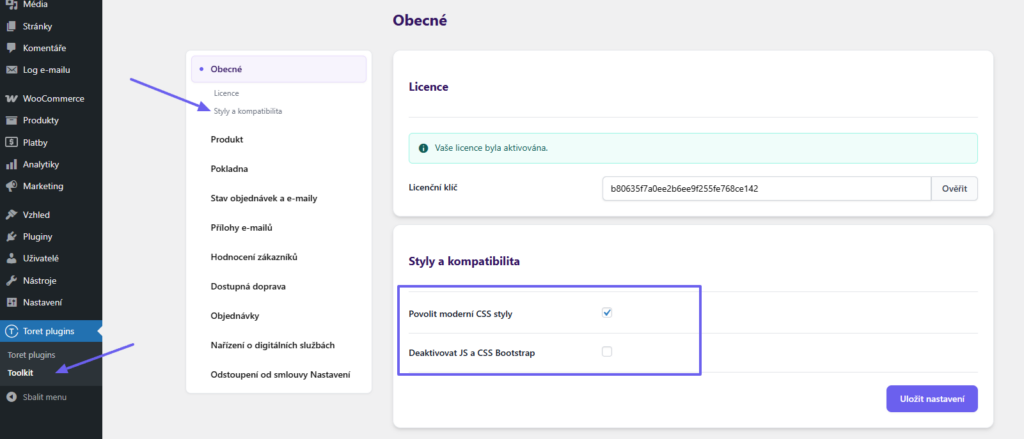
Task: Click the Toret plugins circle icon
Action: pos(11,331)
